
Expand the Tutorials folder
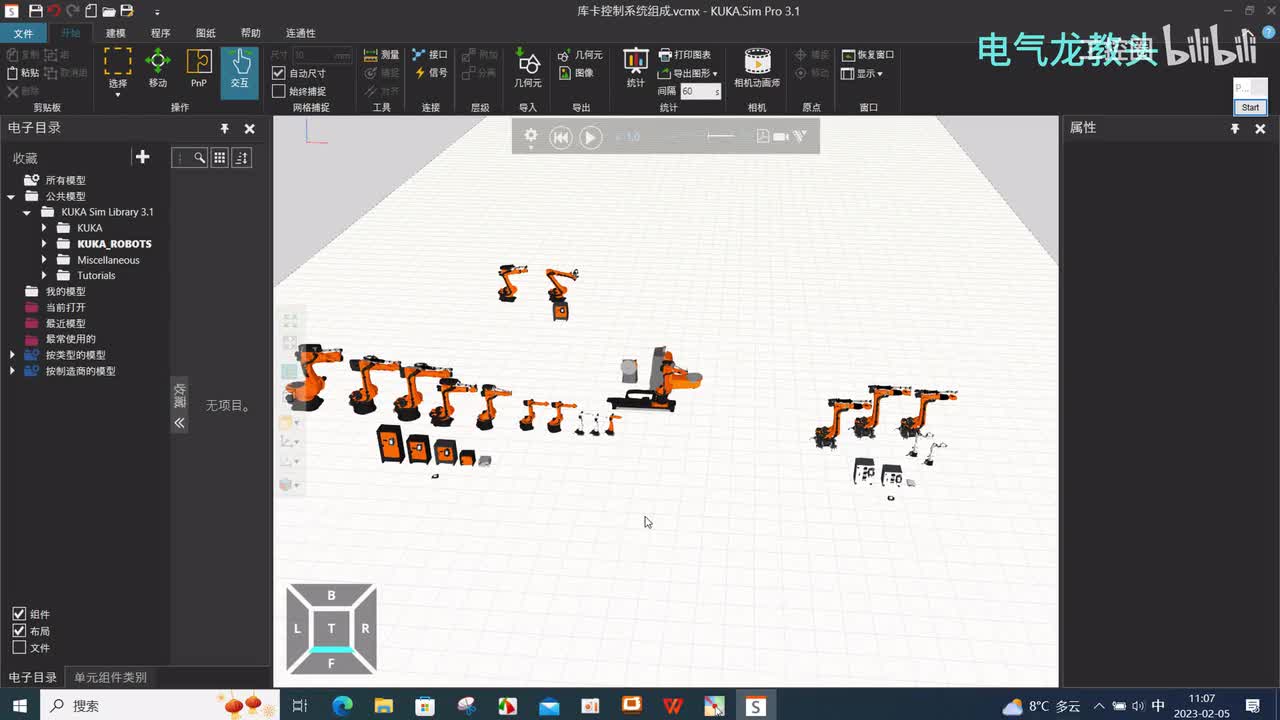(44, 275)
